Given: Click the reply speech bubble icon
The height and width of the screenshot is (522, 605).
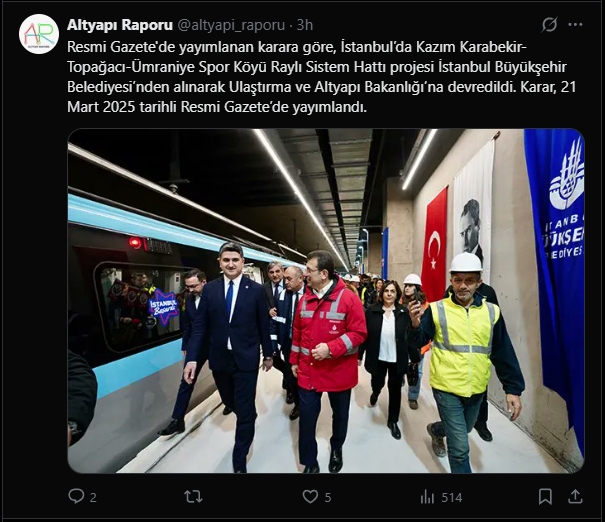Looking at the screenshot, I should [x=76, y=496].
